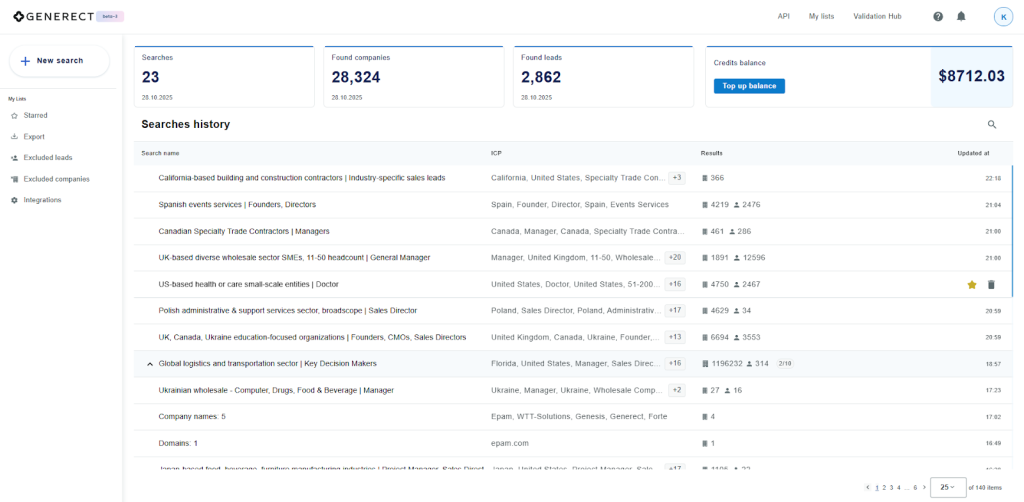
Task: Expand the +20 ICP tags on UK-based wholesale row
Action: click(675, 258)
